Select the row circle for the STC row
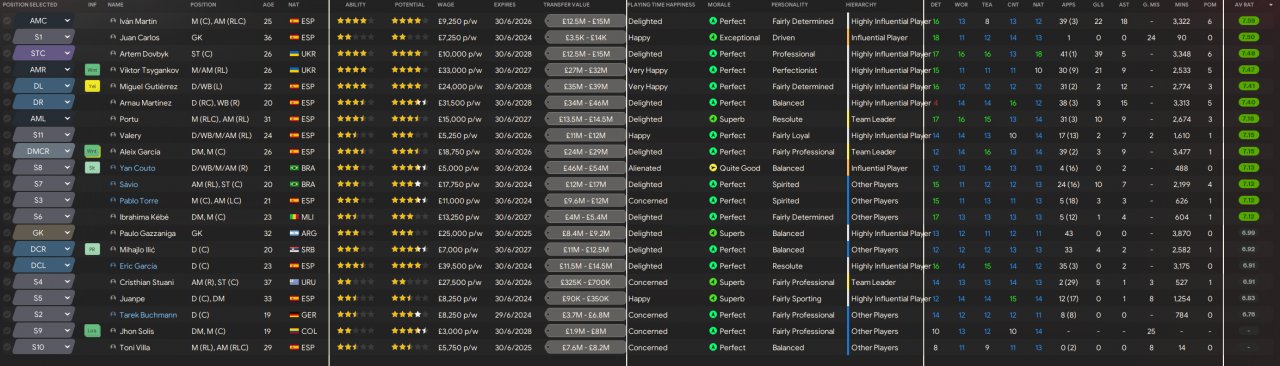Image resolution: width=1280 pixels, height=366 pixels. [x=7, y=54]
